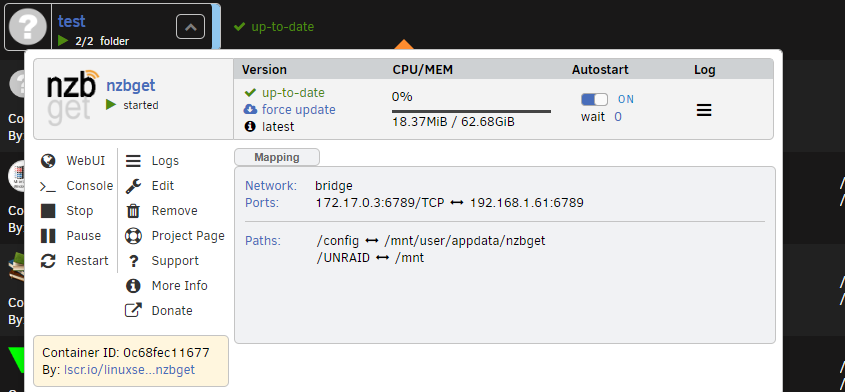Launch the Console terminal icon
The width and height of the screenshot is (845, 392).
coord(48,186)
